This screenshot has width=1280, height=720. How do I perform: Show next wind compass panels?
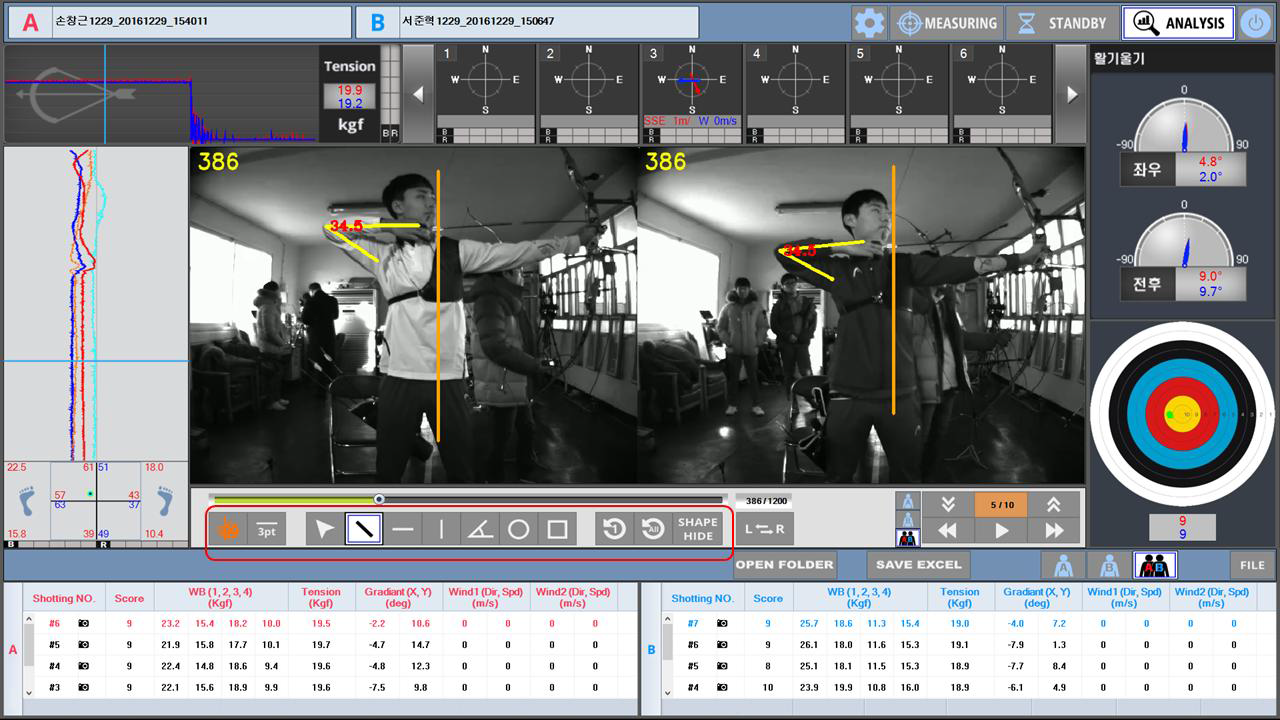1071,95
